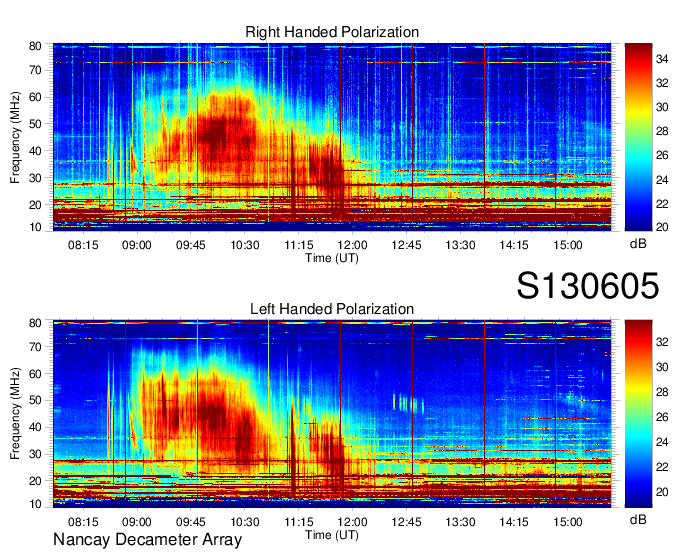680x552 pixels.
Task: Click the 28 dB value on the upper color bar
Action: pyautogui.click(x=662, y=131)
